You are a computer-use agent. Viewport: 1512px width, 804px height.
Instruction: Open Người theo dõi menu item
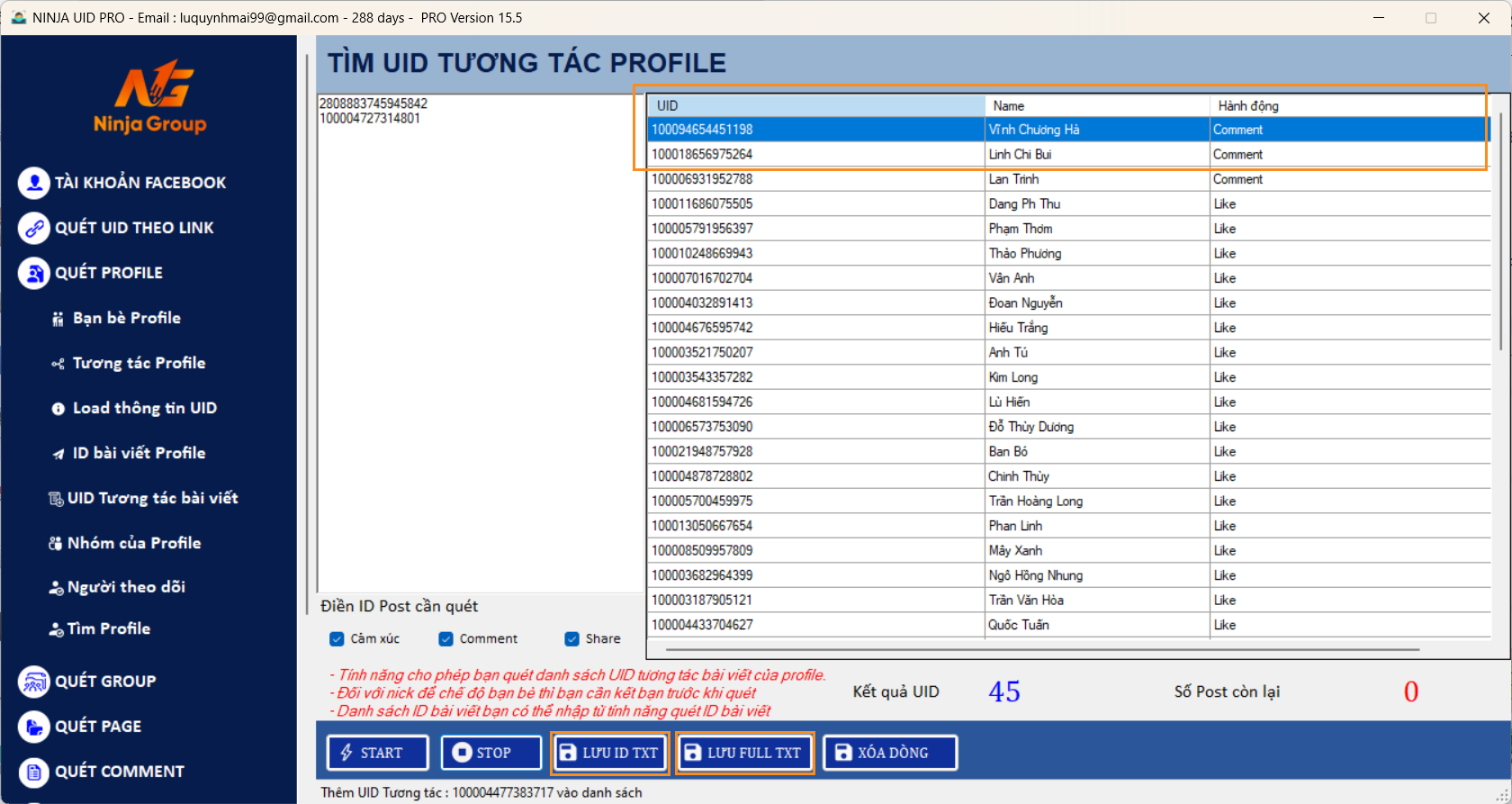pyautogui.click(x=127, y=587)
